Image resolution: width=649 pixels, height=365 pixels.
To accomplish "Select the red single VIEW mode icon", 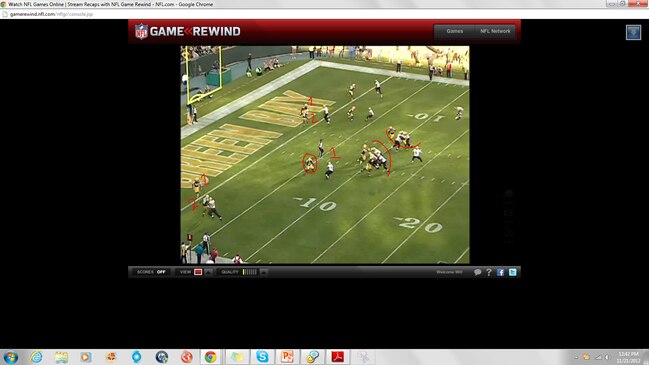I will tap(198, 272).
